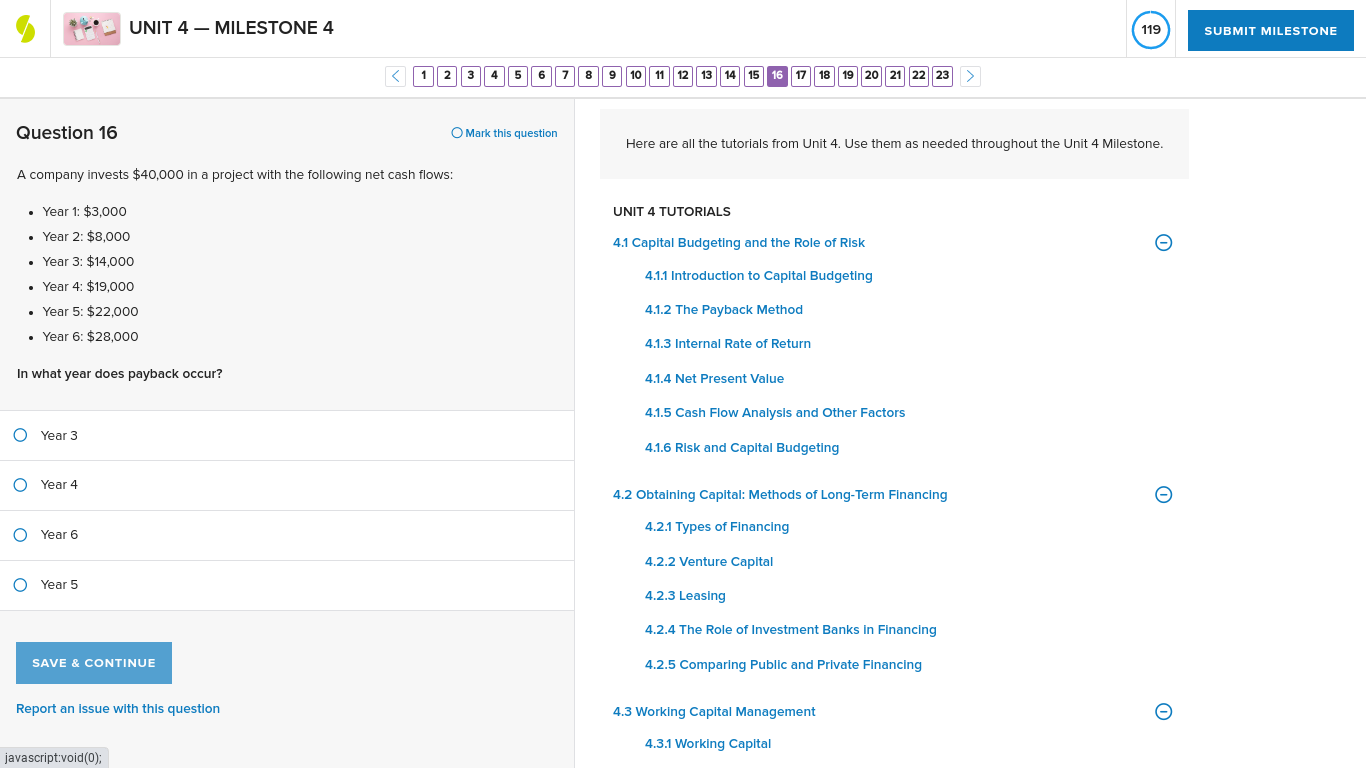Click the next page arrow

(x=969, y=75)
